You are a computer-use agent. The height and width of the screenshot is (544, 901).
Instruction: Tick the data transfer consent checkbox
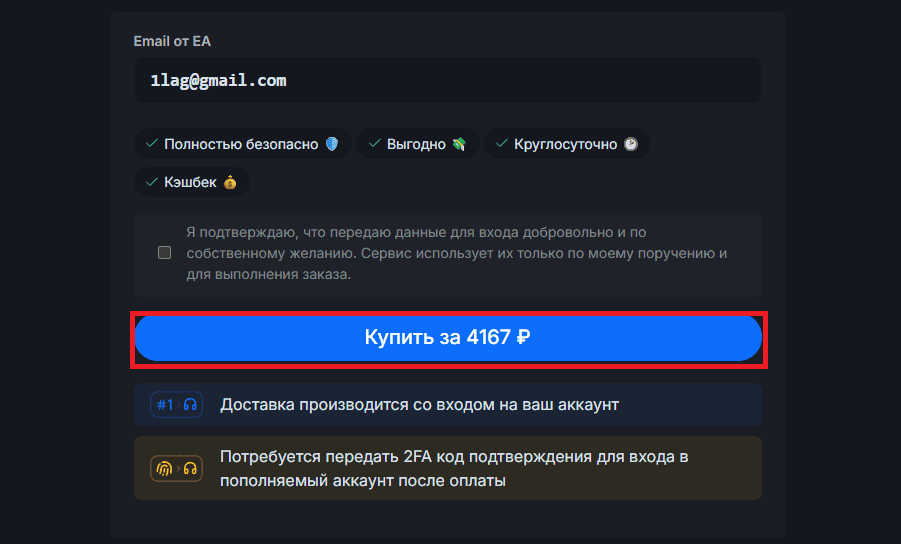pos(164,253)
